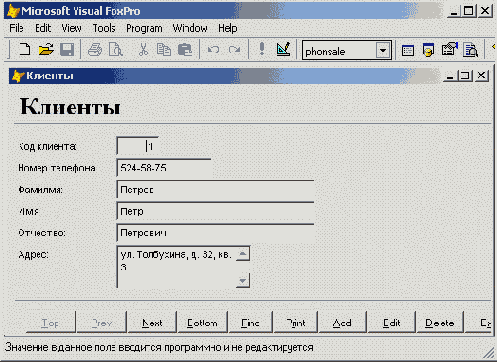Go to Next record button
This screenshot has height=362, width=497.
tap(152, 322)
